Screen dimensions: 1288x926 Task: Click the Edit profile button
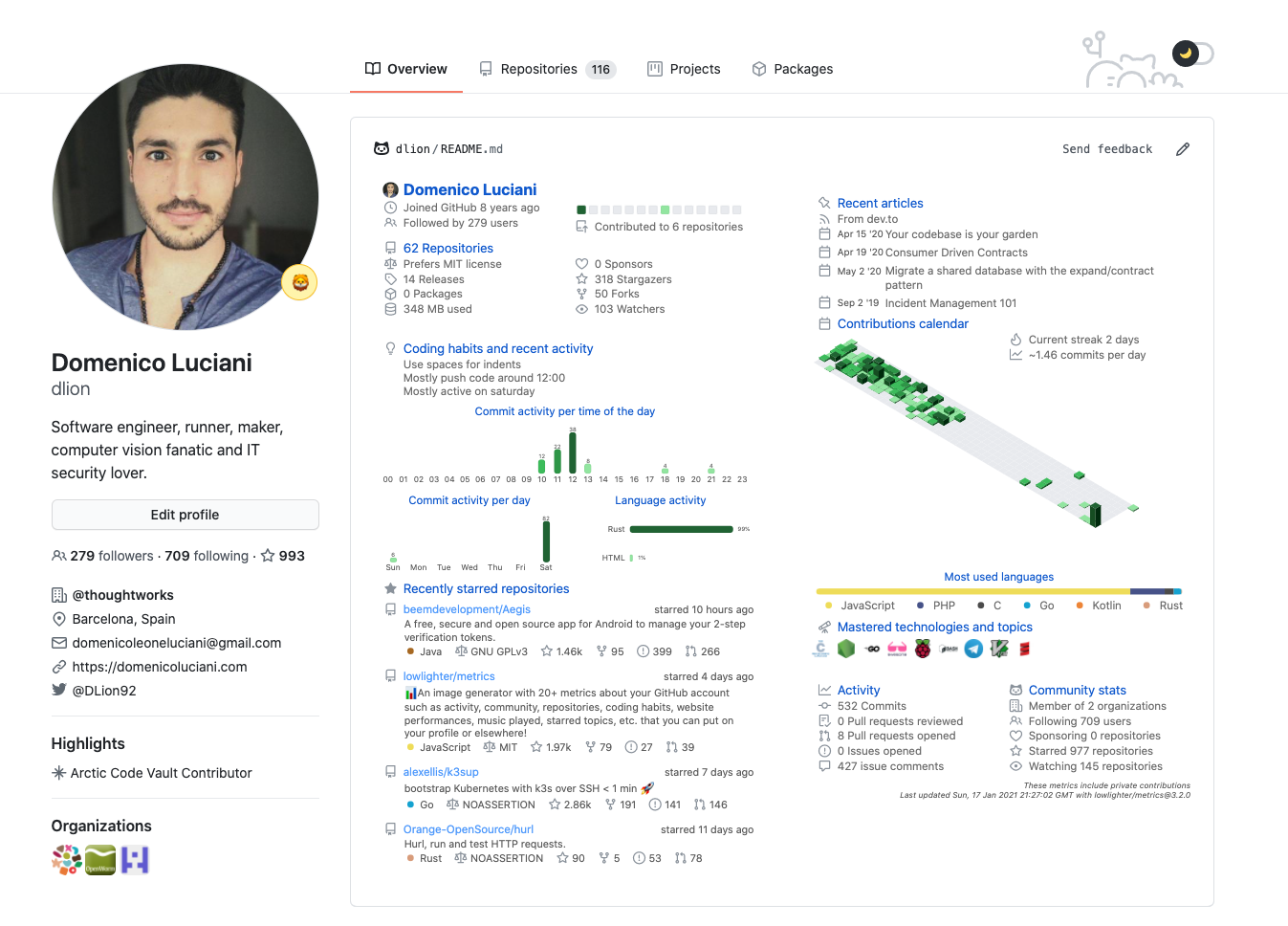(185, 515)
